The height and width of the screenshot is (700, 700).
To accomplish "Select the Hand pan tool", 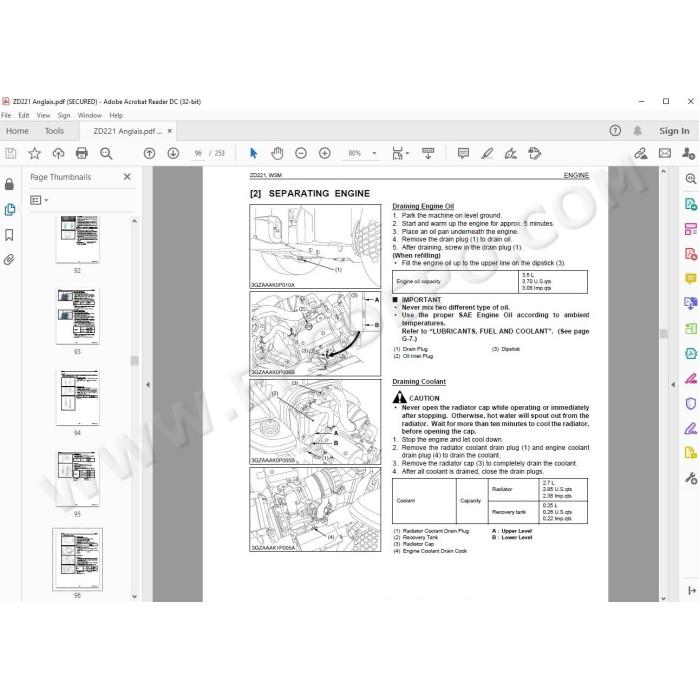I will coord(277,154).
